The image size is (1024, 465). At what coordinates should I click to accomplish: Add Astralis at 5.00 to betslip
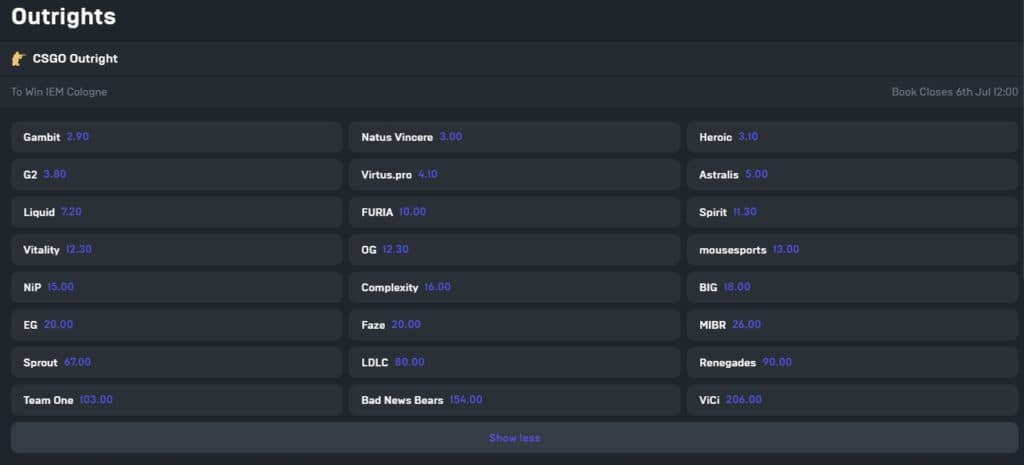852,174
